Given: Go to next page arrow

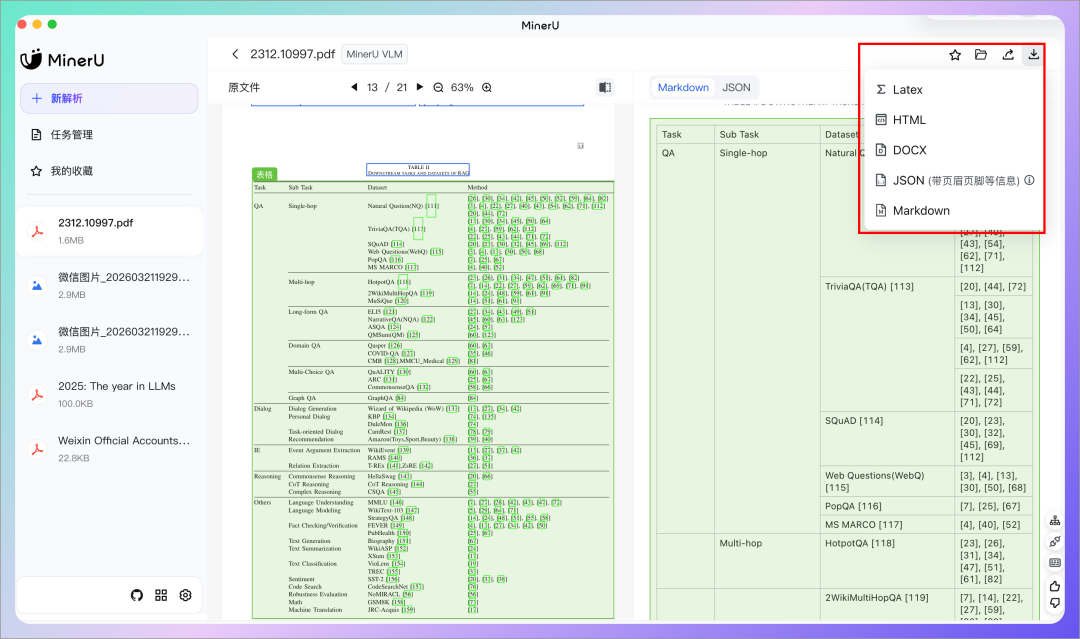Looking at the screenshot, I should point(419,87).
